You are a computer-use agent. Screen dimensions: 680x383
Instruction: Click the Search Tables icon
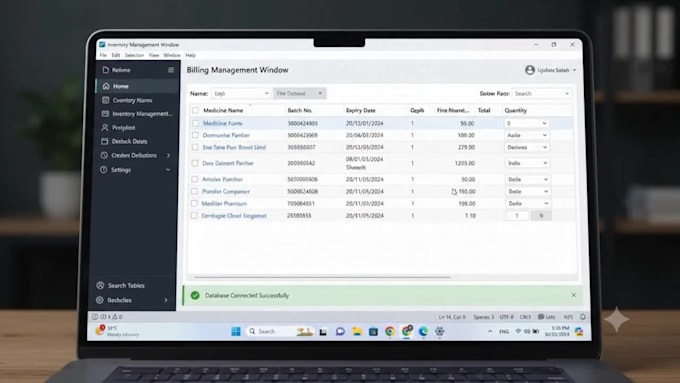click(x=100, y=285)
